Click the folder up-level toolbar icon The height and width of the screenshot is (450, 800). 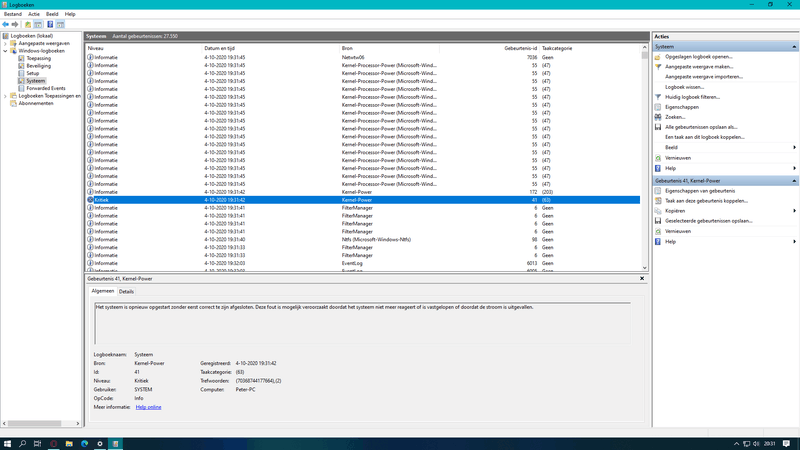(28, 24)
